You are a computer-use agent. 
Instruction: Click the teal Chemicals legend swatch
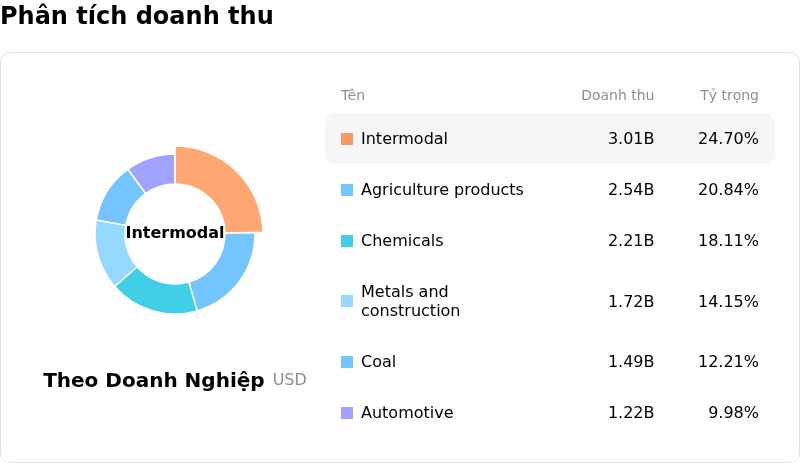[x=347, y=241]
